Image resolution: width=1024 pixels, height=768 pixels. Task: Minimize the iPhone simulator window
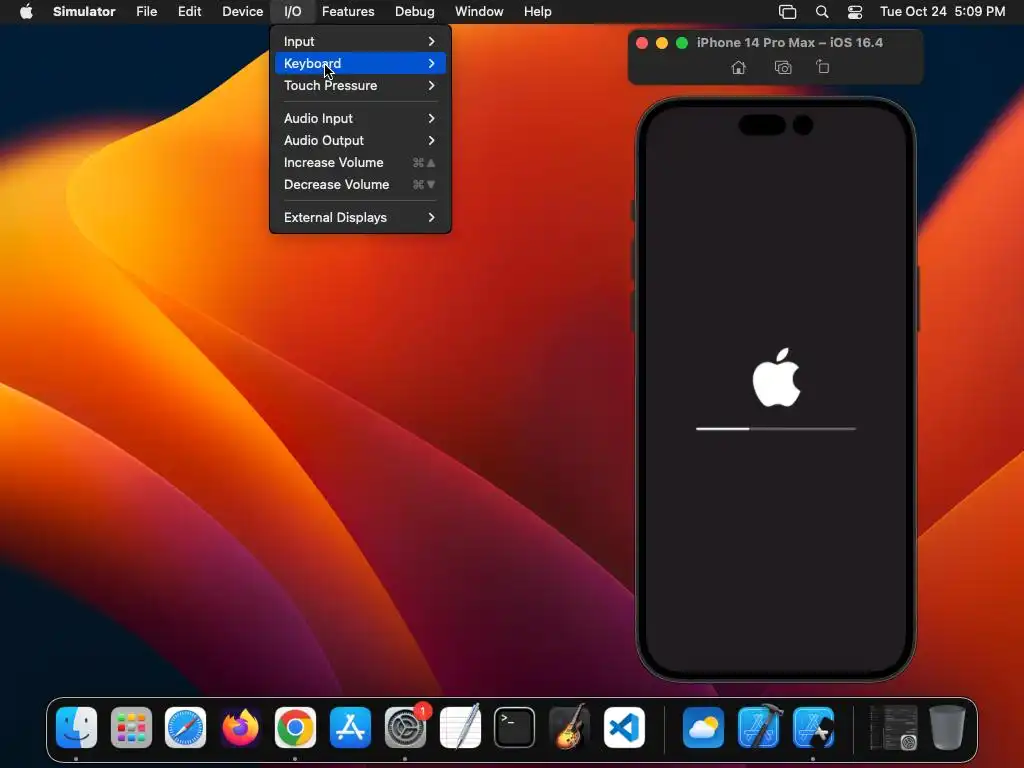(x=662, y=42)
